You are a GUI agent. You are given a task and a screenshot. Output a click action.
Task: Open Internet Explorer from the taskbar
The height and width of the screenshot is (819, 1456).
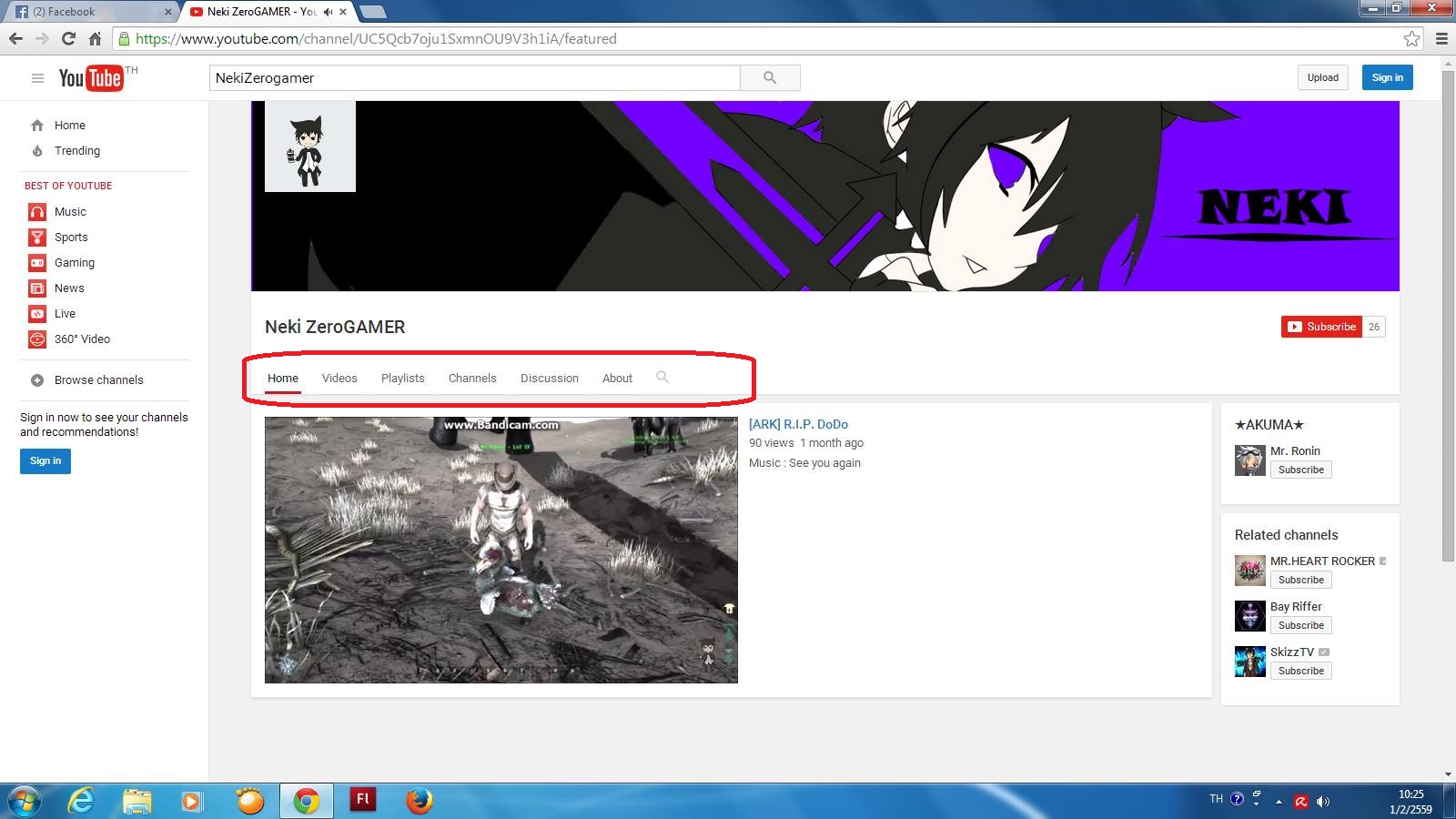81,801
